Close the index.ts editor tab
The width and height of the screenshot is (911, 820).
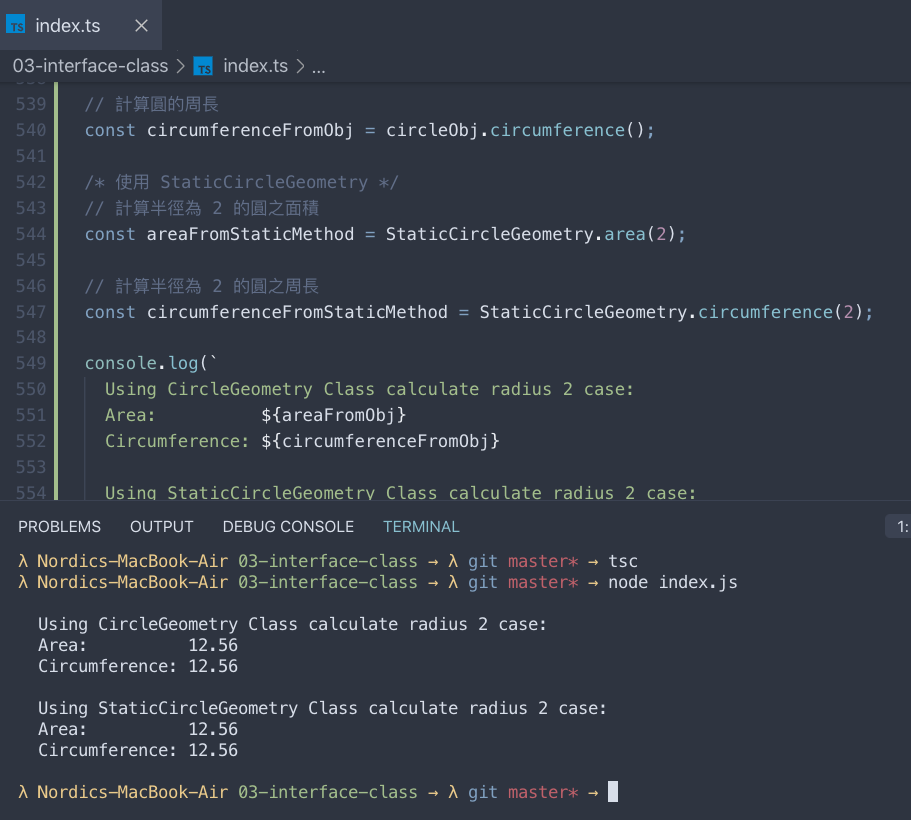(x=141, y=26)
